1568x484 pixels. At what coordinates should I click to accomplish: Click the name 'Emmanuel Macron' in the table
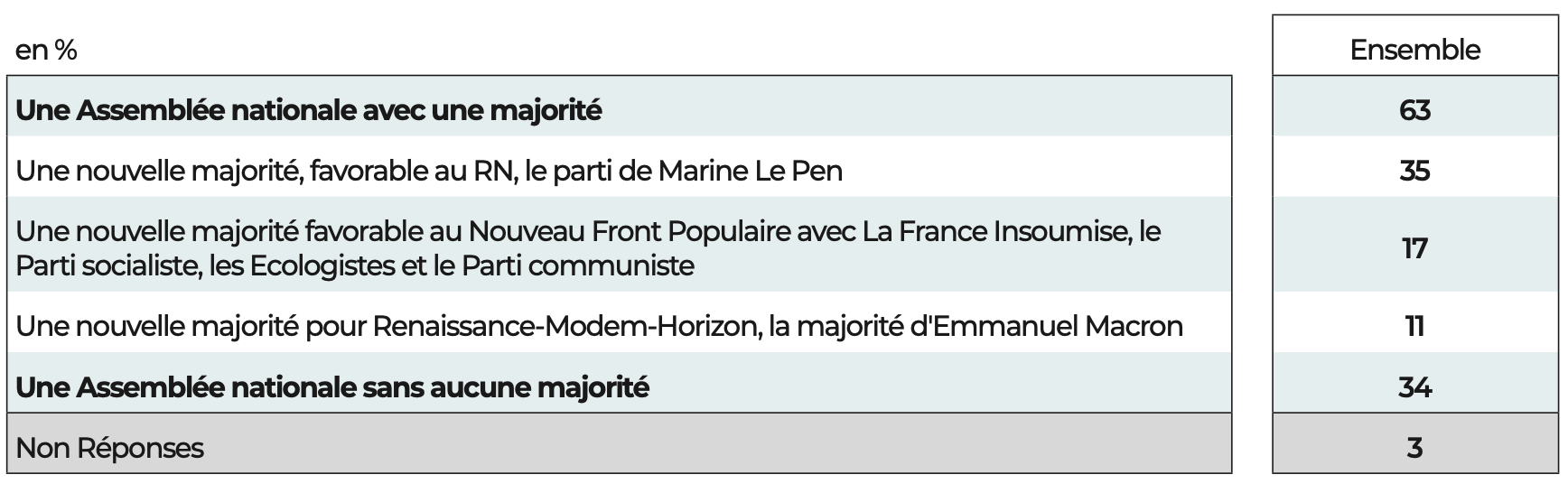(1057, 326)
